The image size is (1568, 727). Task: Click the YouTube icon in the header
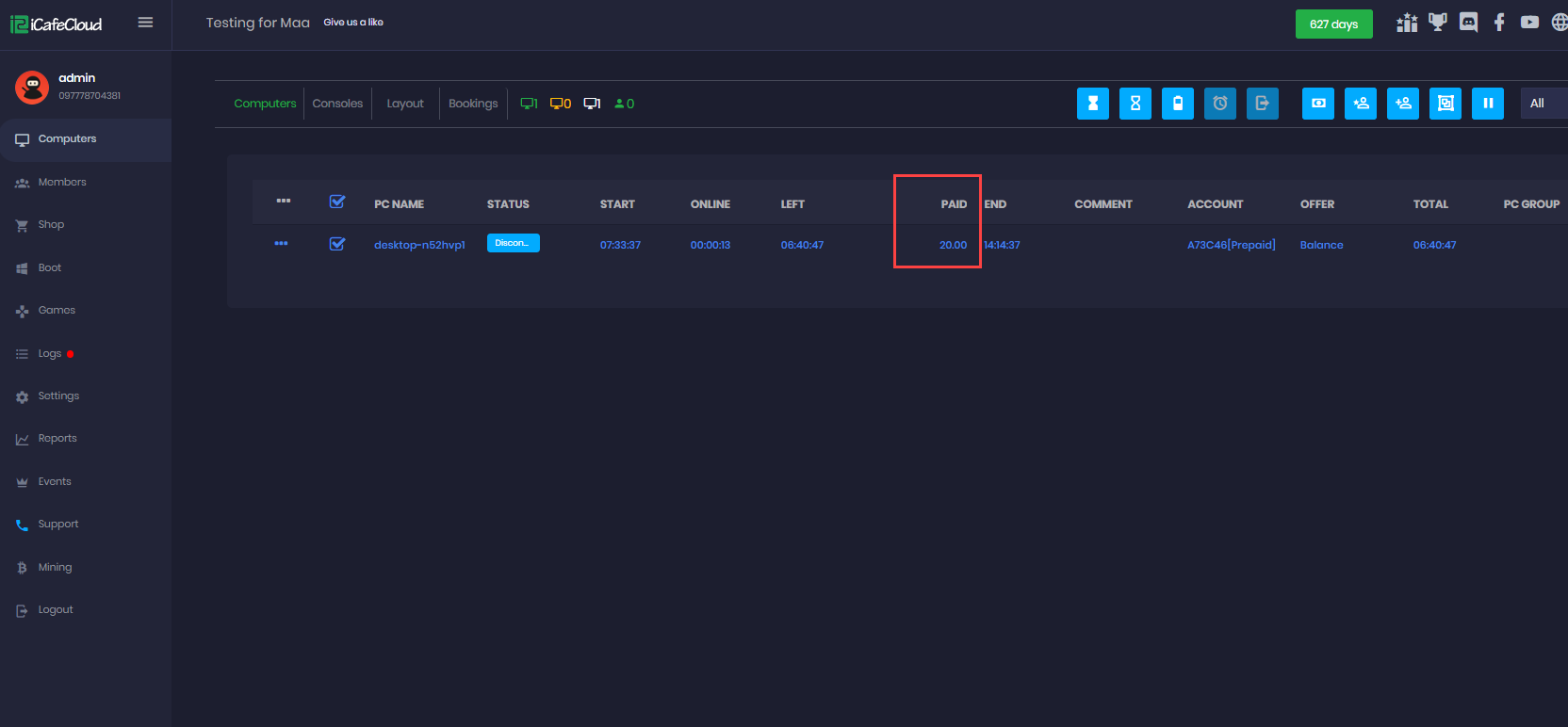[1529, 23]
